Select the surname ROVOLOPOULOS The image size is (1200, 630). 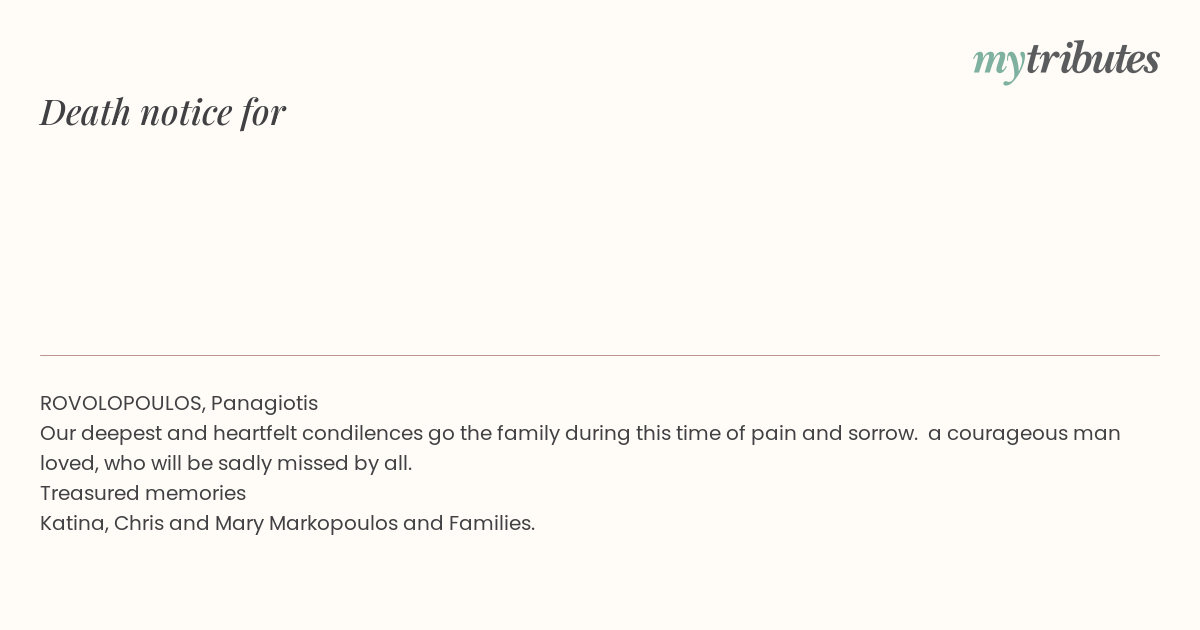coord(121,403)
